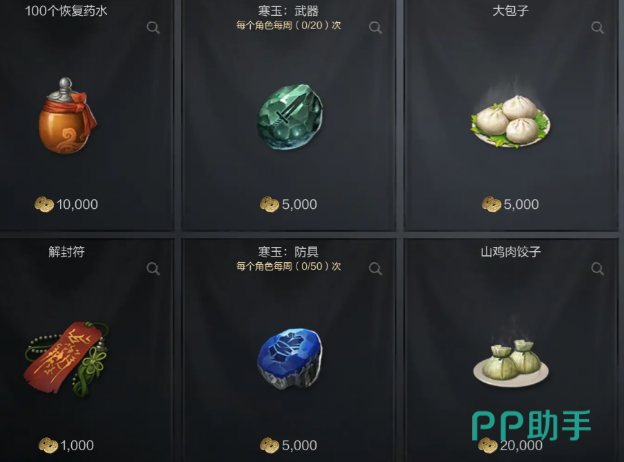Open details magnifier for 大包子
This screenshot has height=462, width=624.
[x=597, y=28]
